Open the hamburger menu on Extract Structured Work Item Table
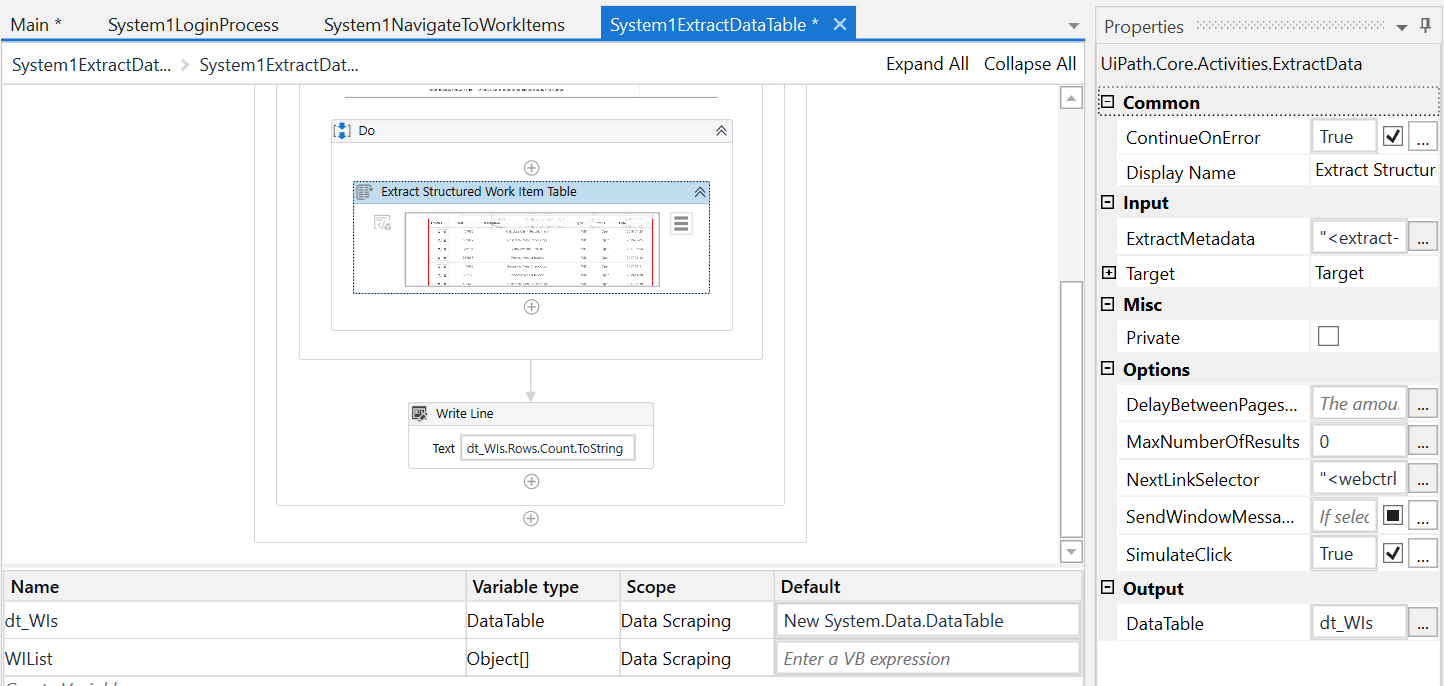Viewport: 1444px width, 686px height. click(681, 223)
